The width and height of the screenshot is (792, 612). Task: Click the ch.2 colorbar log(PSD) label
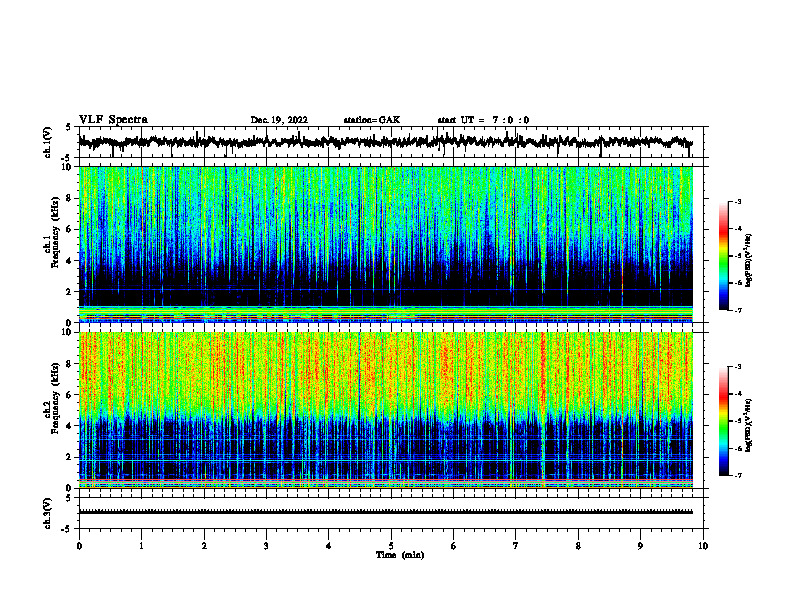tap(748, 425)
